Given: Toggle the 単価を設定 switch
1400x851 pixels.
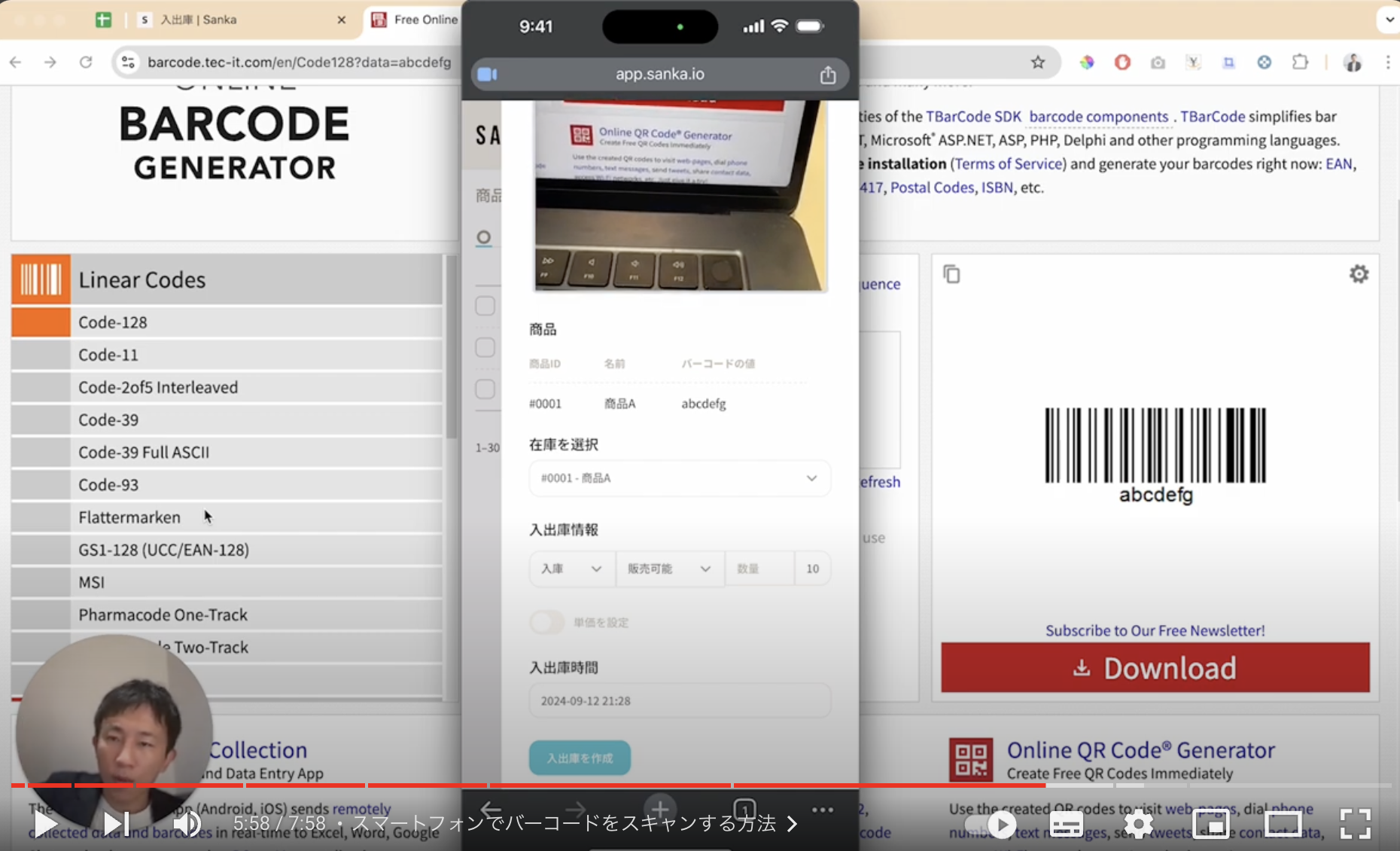Looking at the screenshot, I should pyautogui.click(x=547, y=622).
